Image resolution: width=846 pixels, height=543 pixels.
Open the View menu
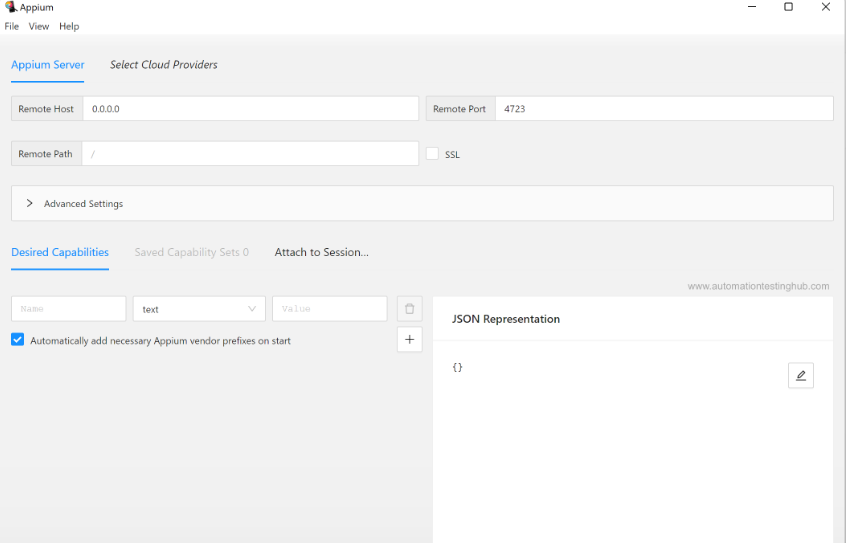(39, 26)
